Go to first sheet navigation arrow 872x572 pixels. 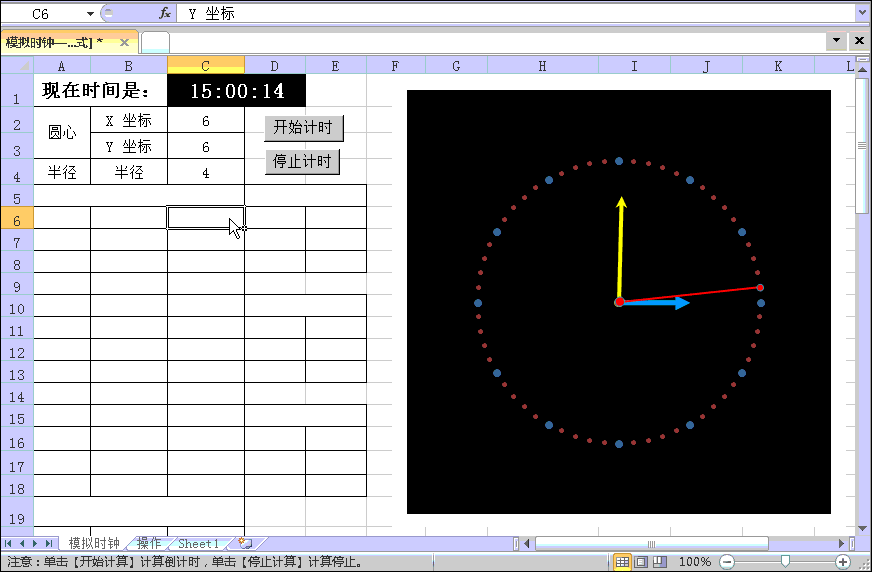(9, 543)
